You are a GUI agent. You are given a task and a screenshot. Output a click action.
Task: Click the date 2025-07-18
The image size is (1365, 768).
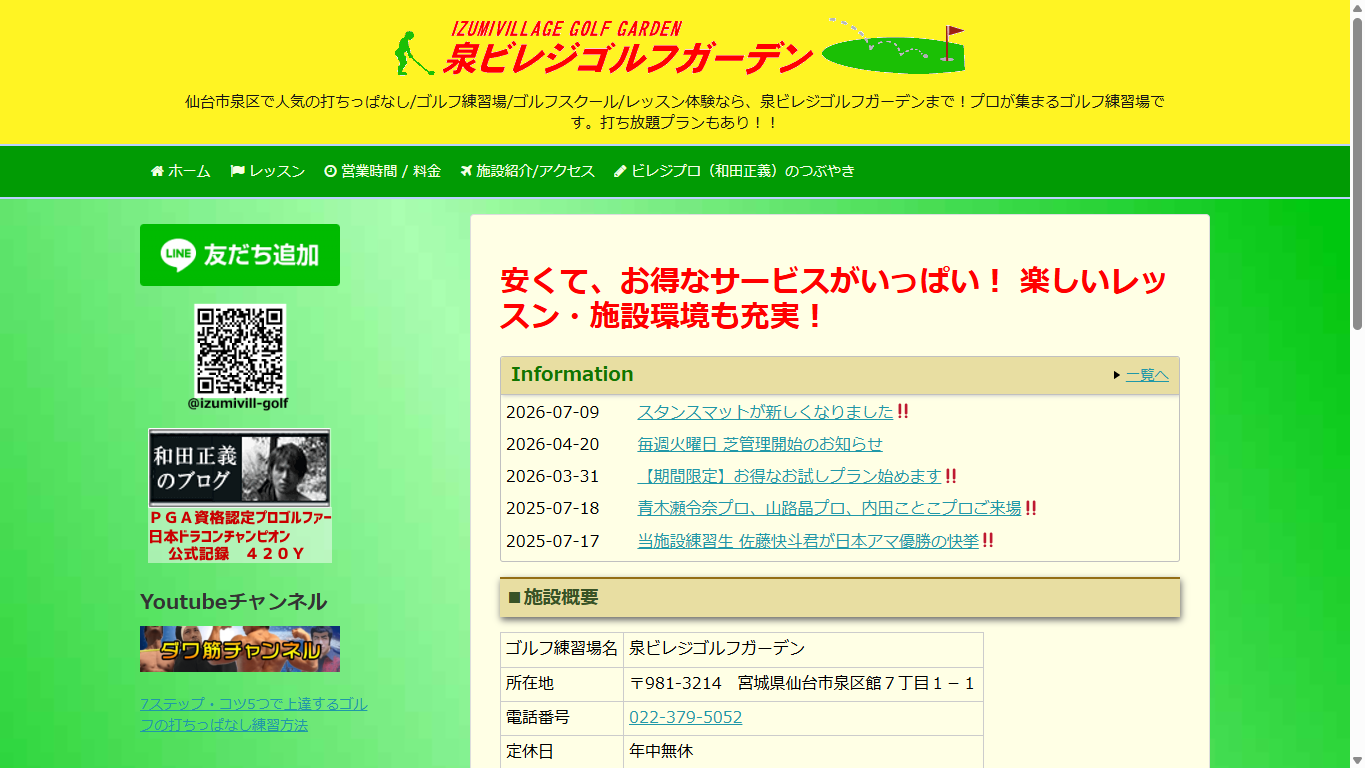552,508
